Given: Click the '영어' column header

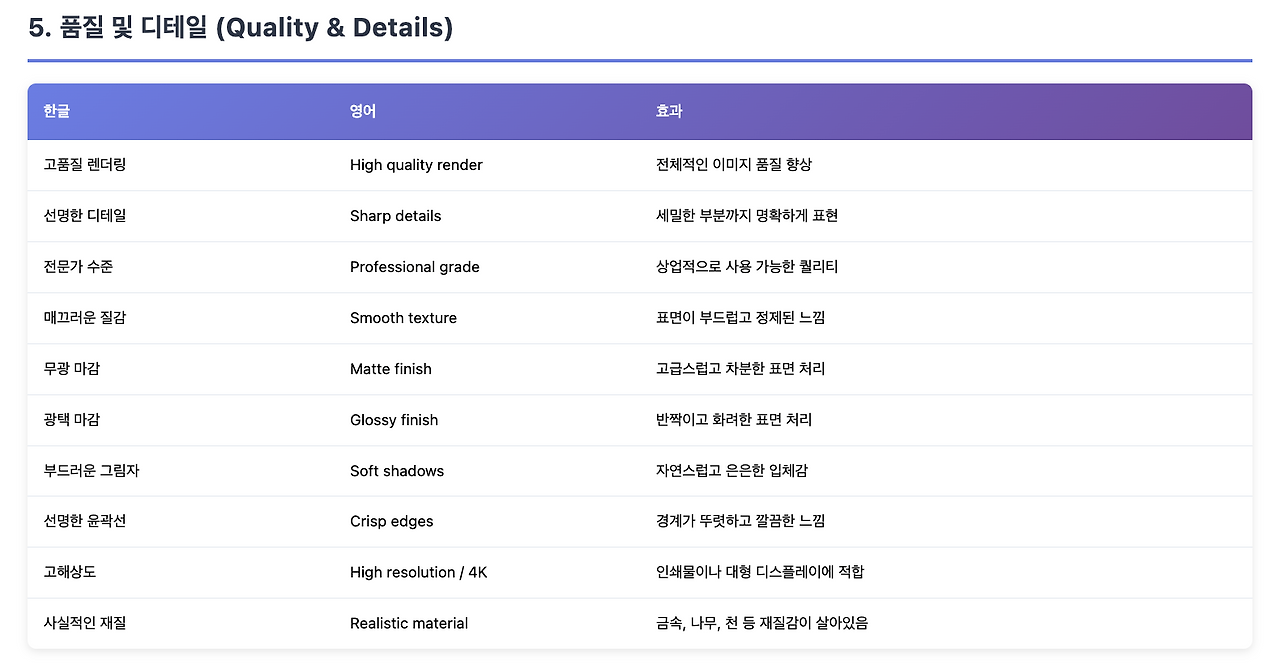Looking at the screenshot, I should tap(363, 111).
